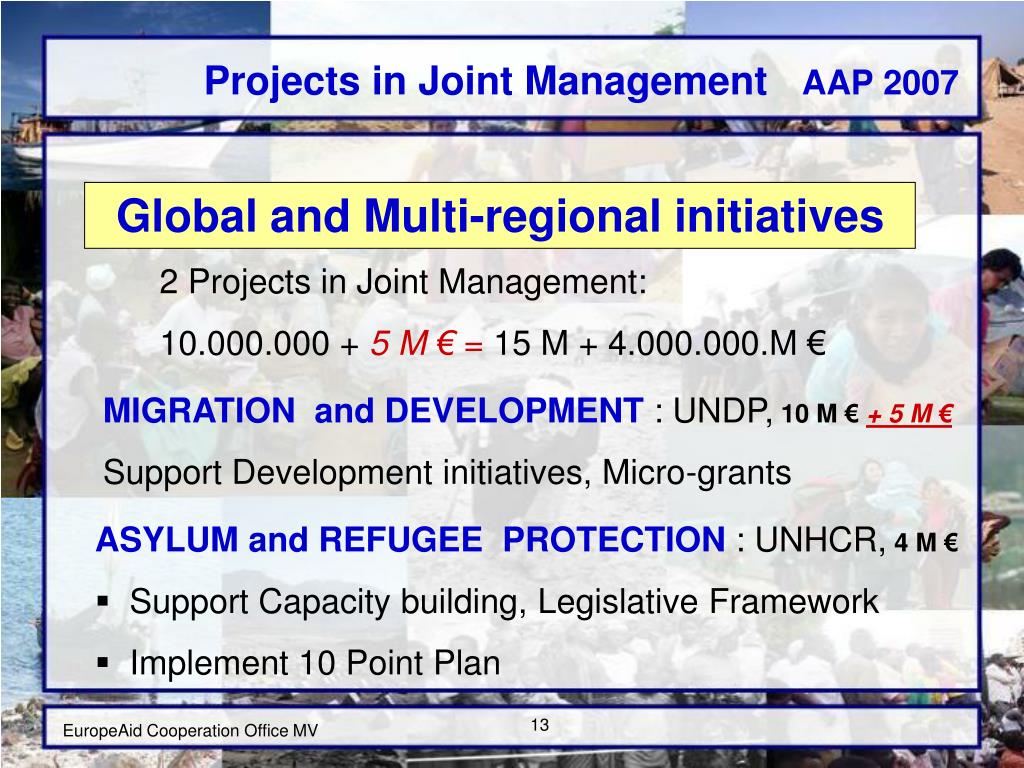Image resolution: width=1024 pixels, height=768 pixels.
Task: Click the line '2 Projects in Joint Management:'
Action: pyautogui.click(x=403, y=282)
